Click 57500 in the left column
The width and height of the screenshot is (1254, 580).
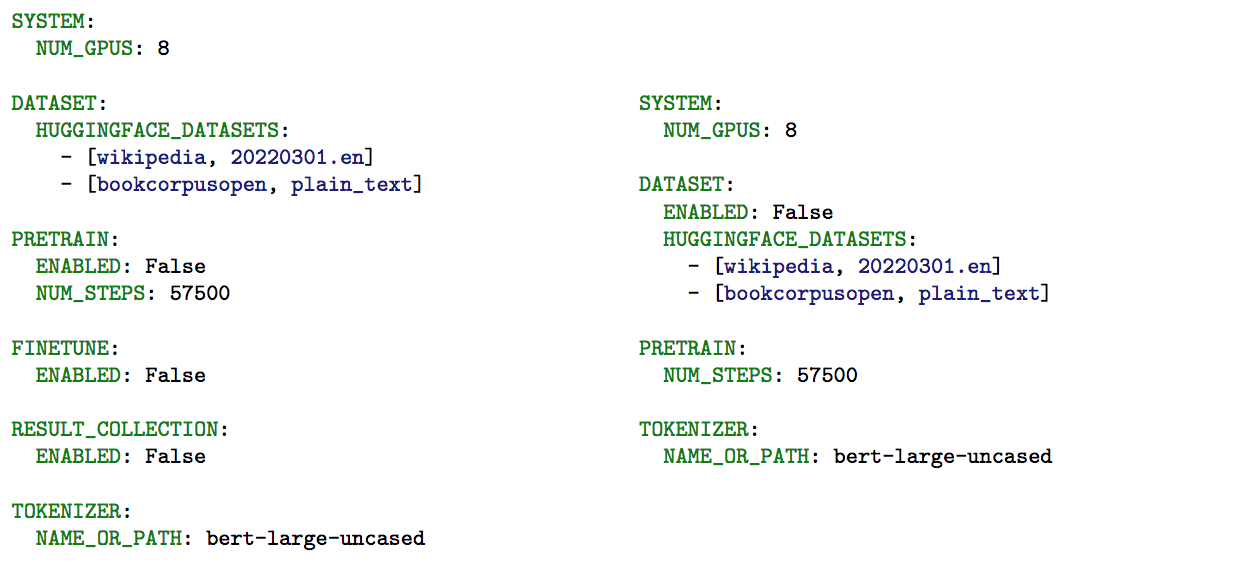point(199,294)
